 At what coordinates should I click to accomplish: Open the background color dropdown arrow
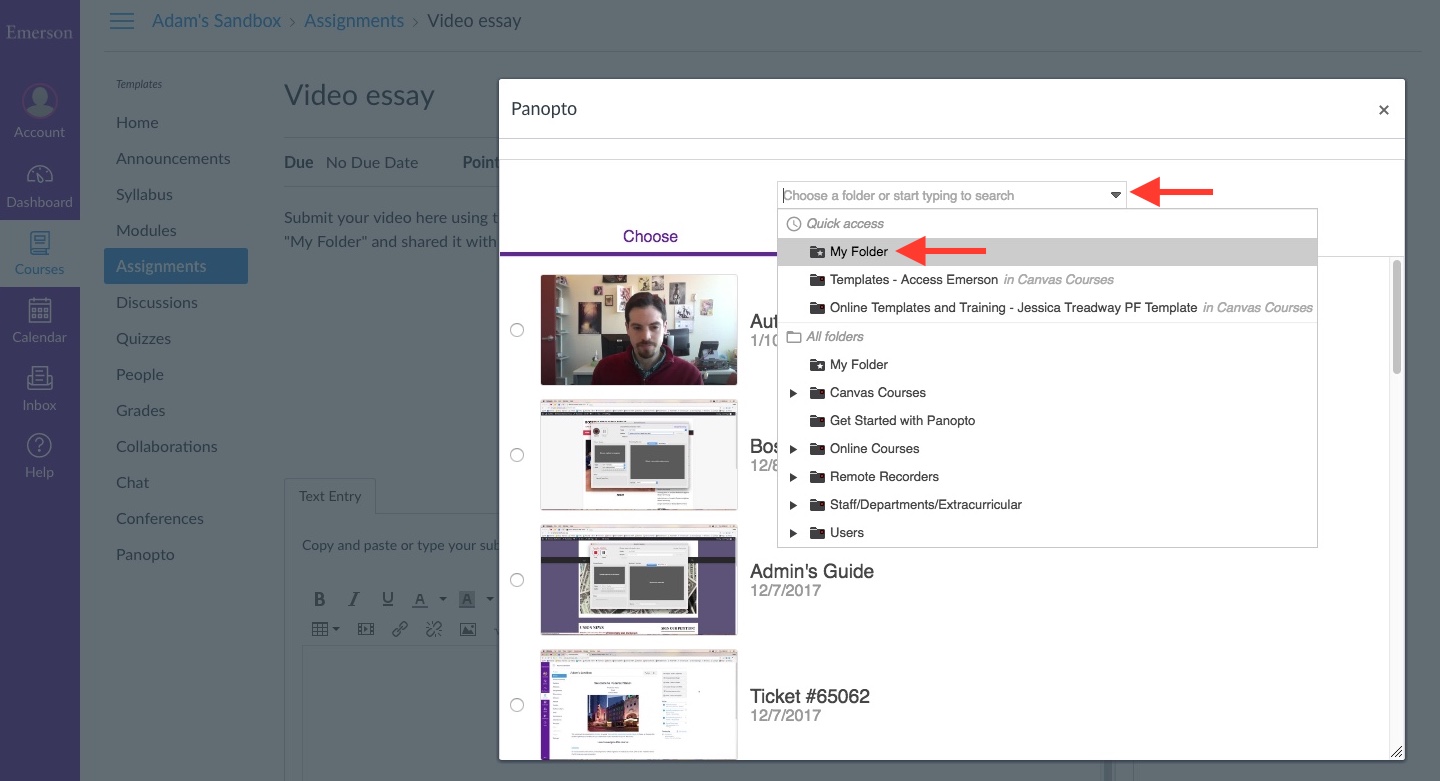(489, 600)
